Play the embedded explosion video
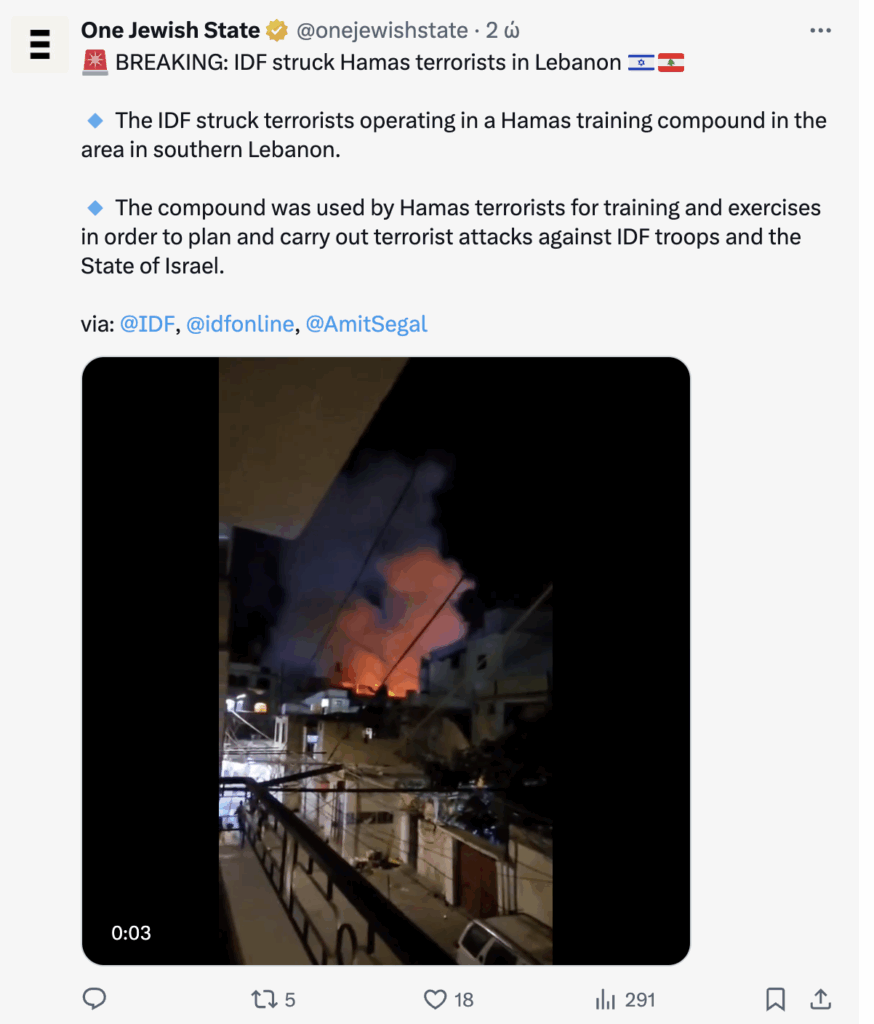The height and width of the screenshot is (1024, 874). 385,660
